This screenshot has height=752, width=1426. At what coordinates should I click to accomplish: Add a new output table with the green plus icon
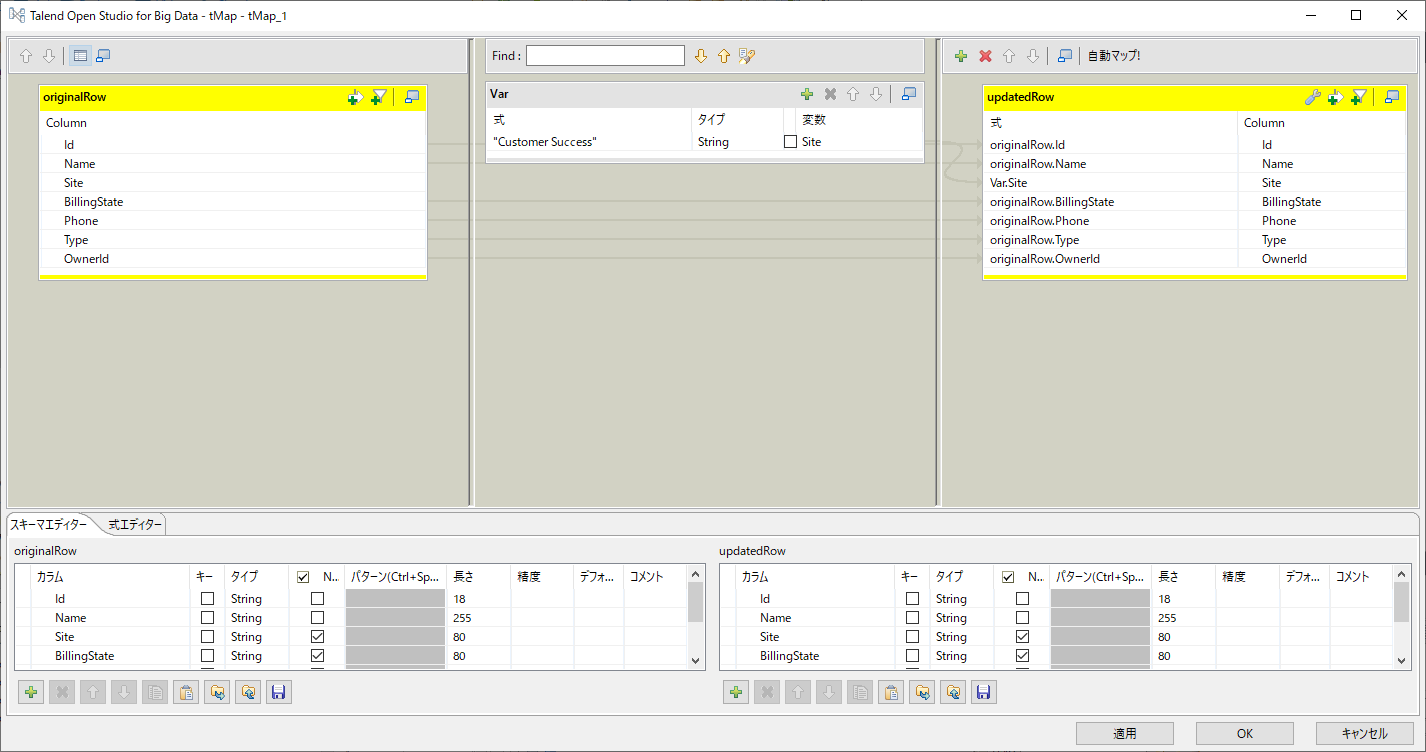click(x=961, y=56)
